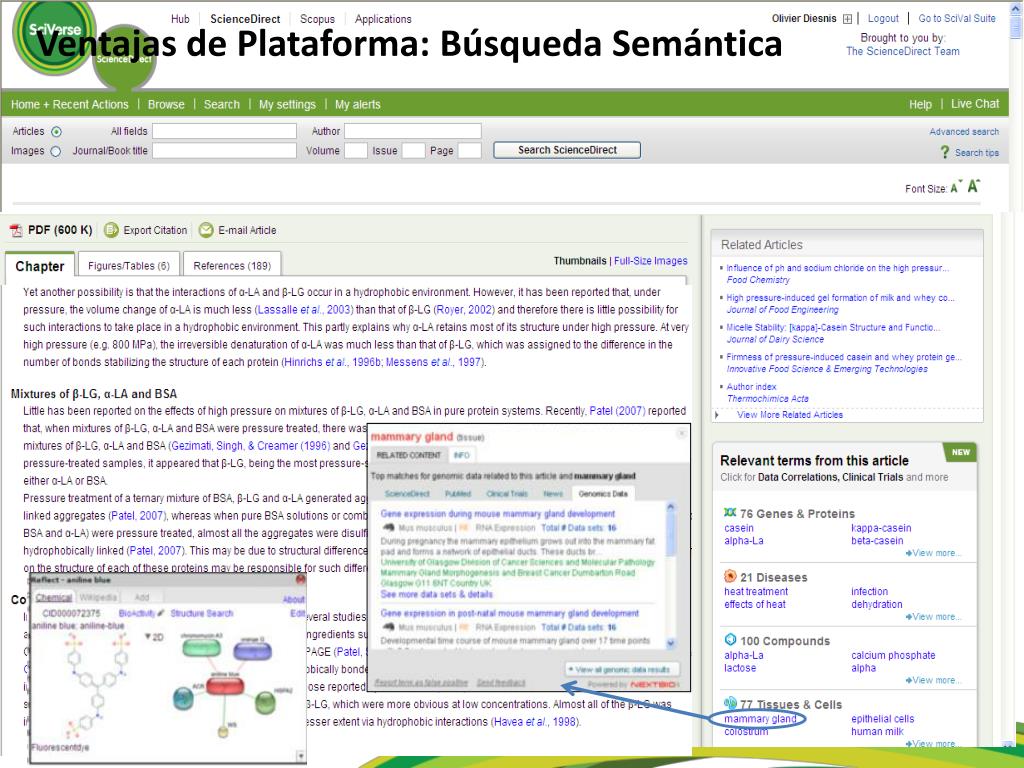The height and width of the screenshot is (768, 1024).
Task: Click the page vertical scrollbar up arrow
Action: (x=1016, y=7)
